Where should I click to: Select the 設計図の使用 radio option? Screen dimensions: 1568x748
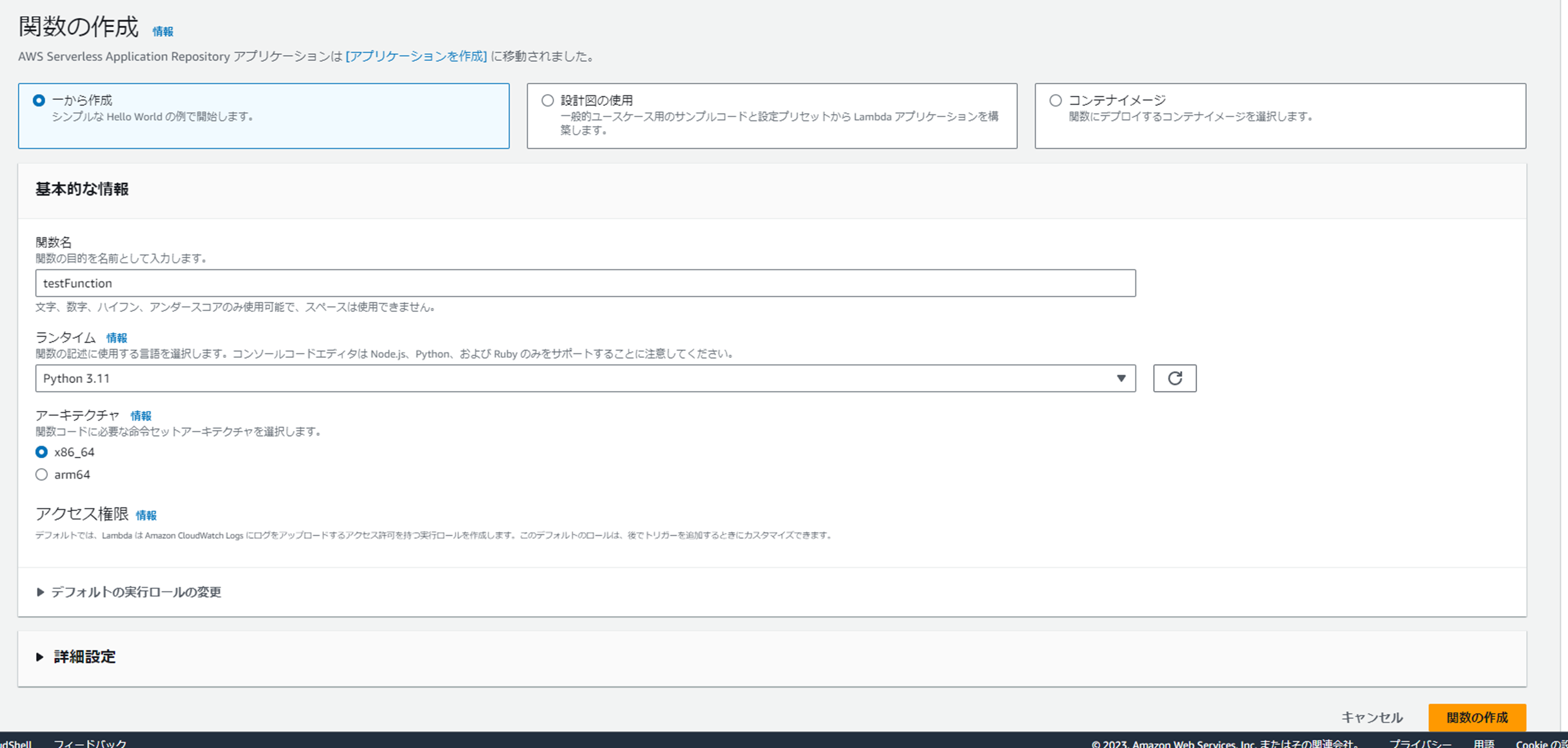tap(547, 100)
